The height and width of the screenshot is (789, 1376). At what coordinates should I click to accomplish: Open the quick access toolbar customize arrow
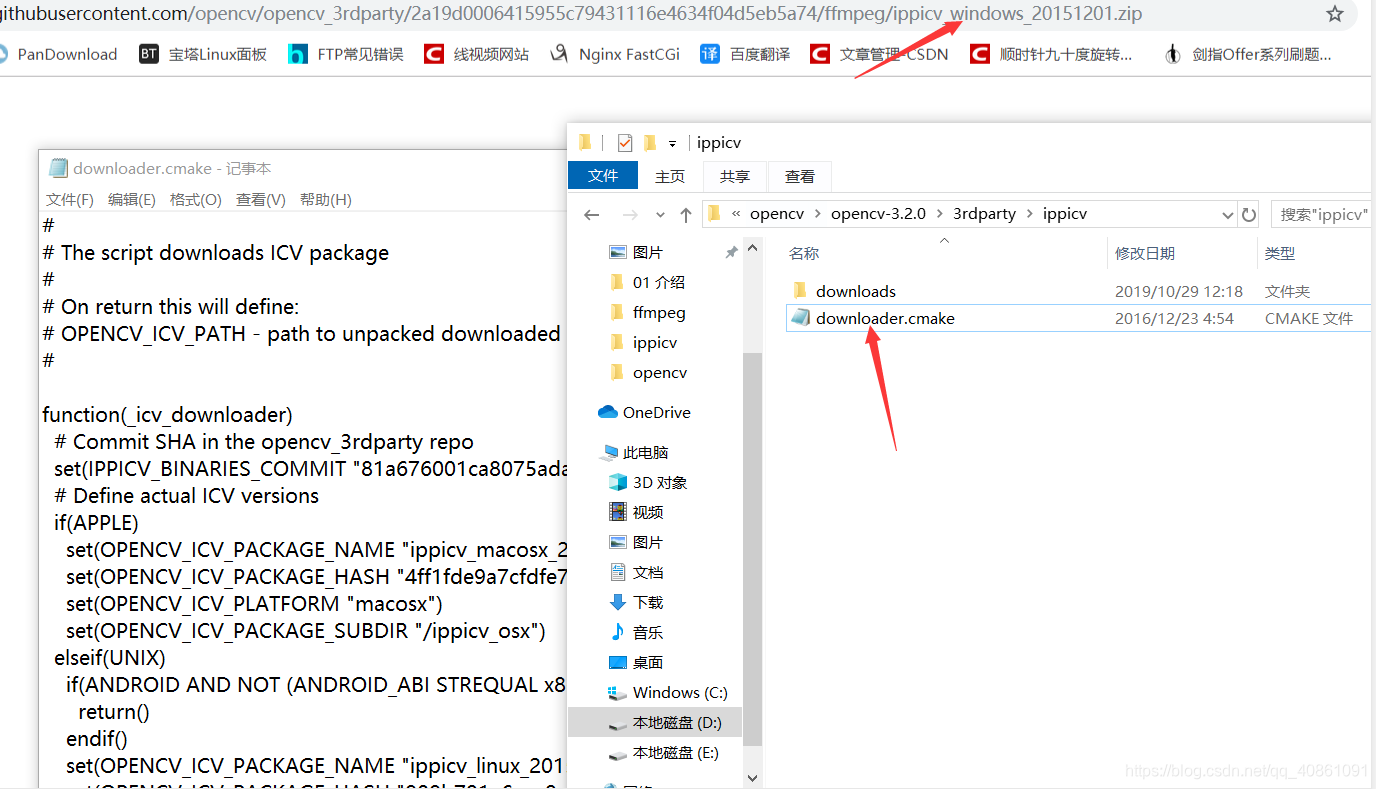(x=673, y=144)
